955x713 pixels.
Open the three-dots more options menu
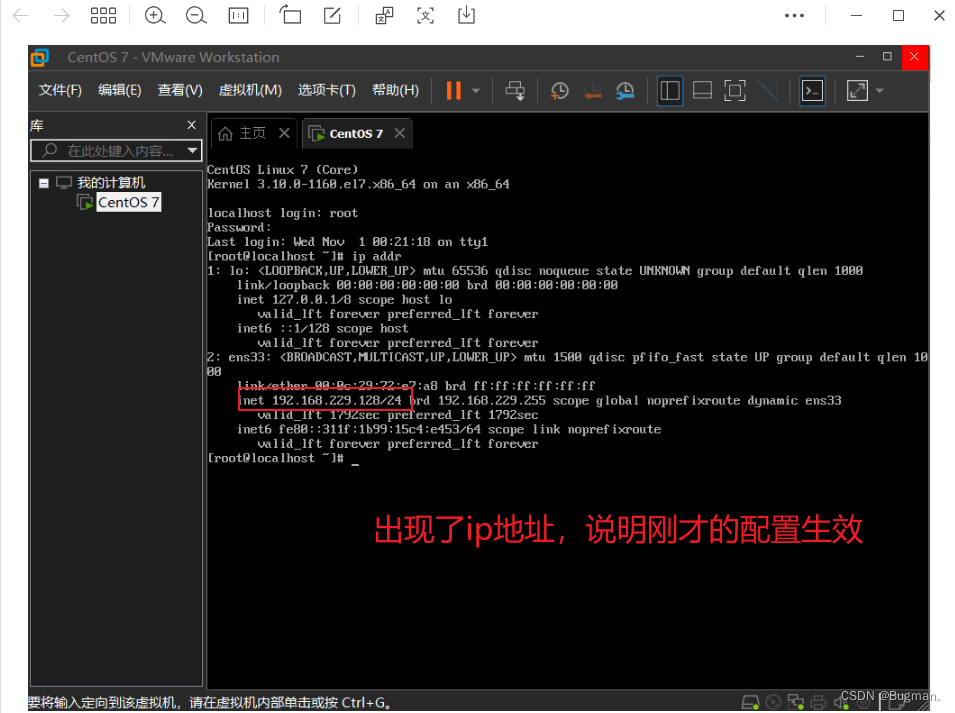point(794,15)
